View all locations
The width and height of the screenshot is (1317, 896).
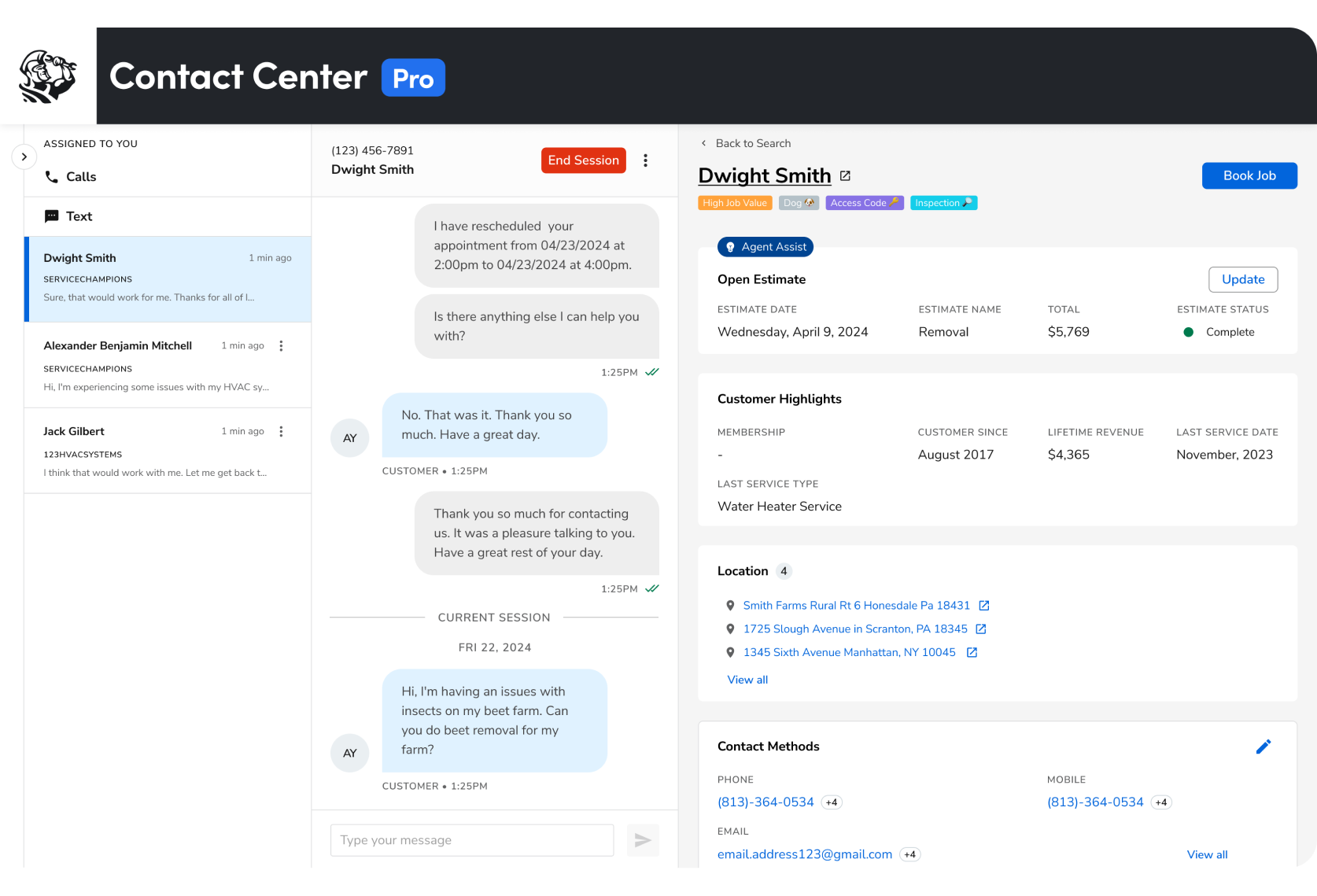pyautogui.click(x=747, y=680)
